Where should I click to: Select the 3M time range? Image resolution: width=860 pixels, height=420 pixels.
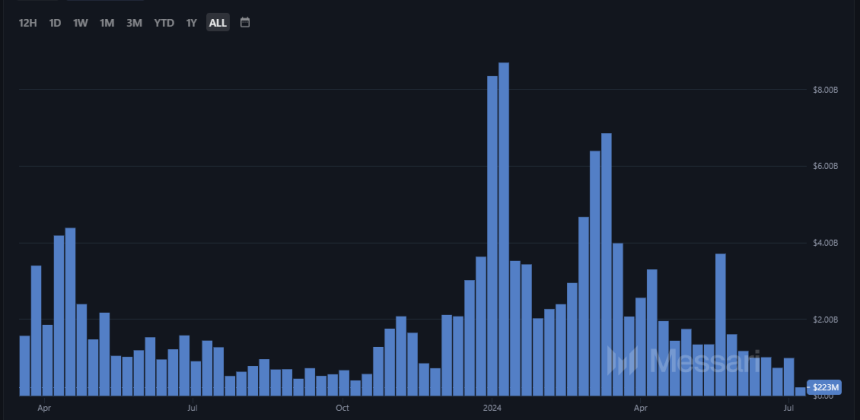tap(134, 23)
